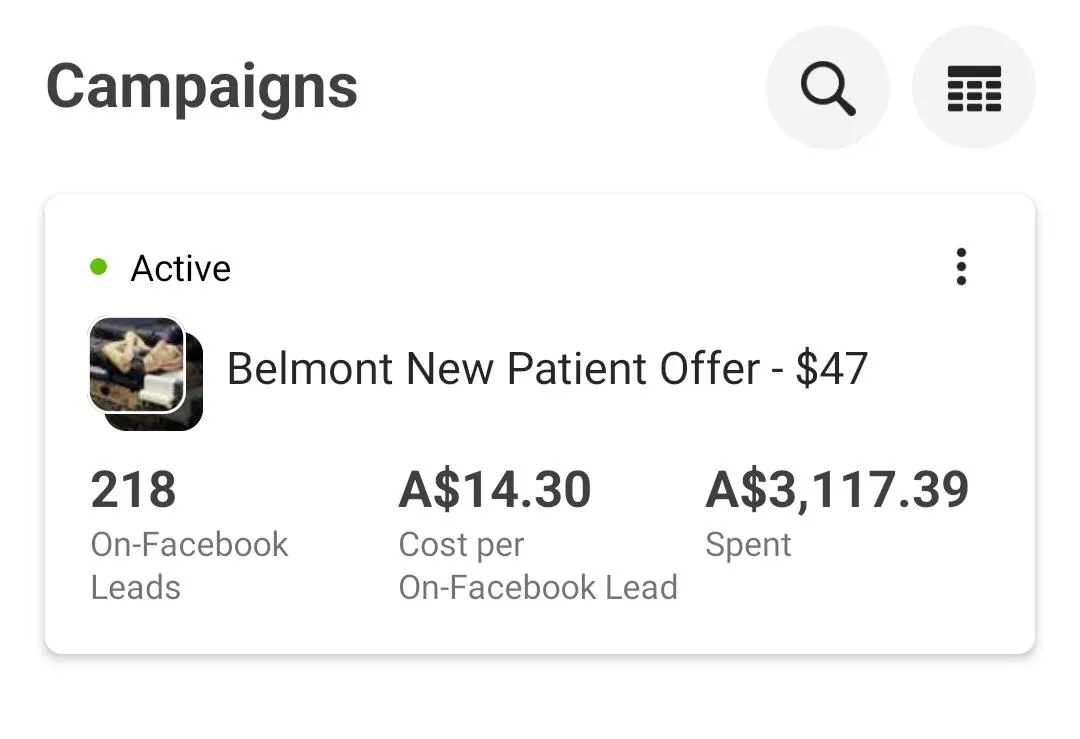This screenshot has width=1080, height=739.
Task: Tap the Spent label
Action: 748,545
